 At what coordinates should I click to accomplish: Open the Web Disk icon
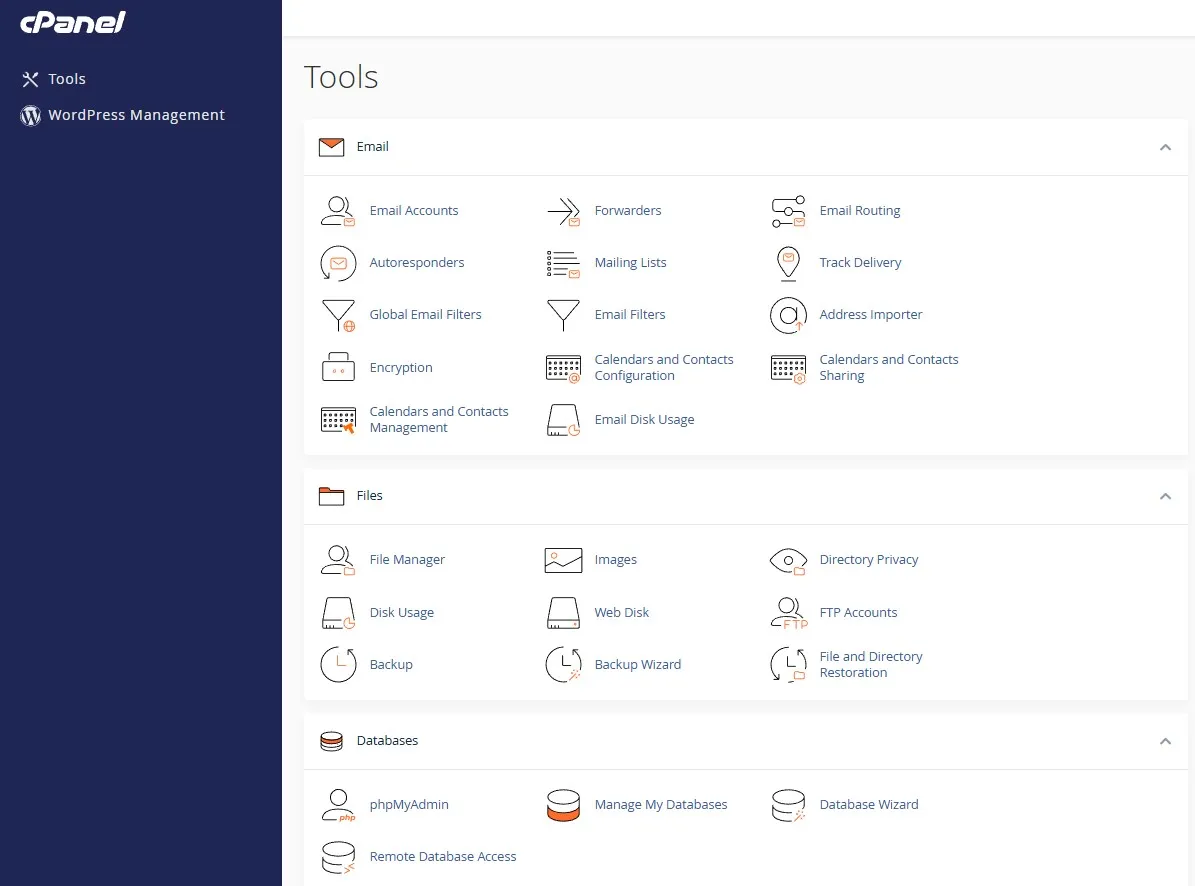tap(563, 613)
